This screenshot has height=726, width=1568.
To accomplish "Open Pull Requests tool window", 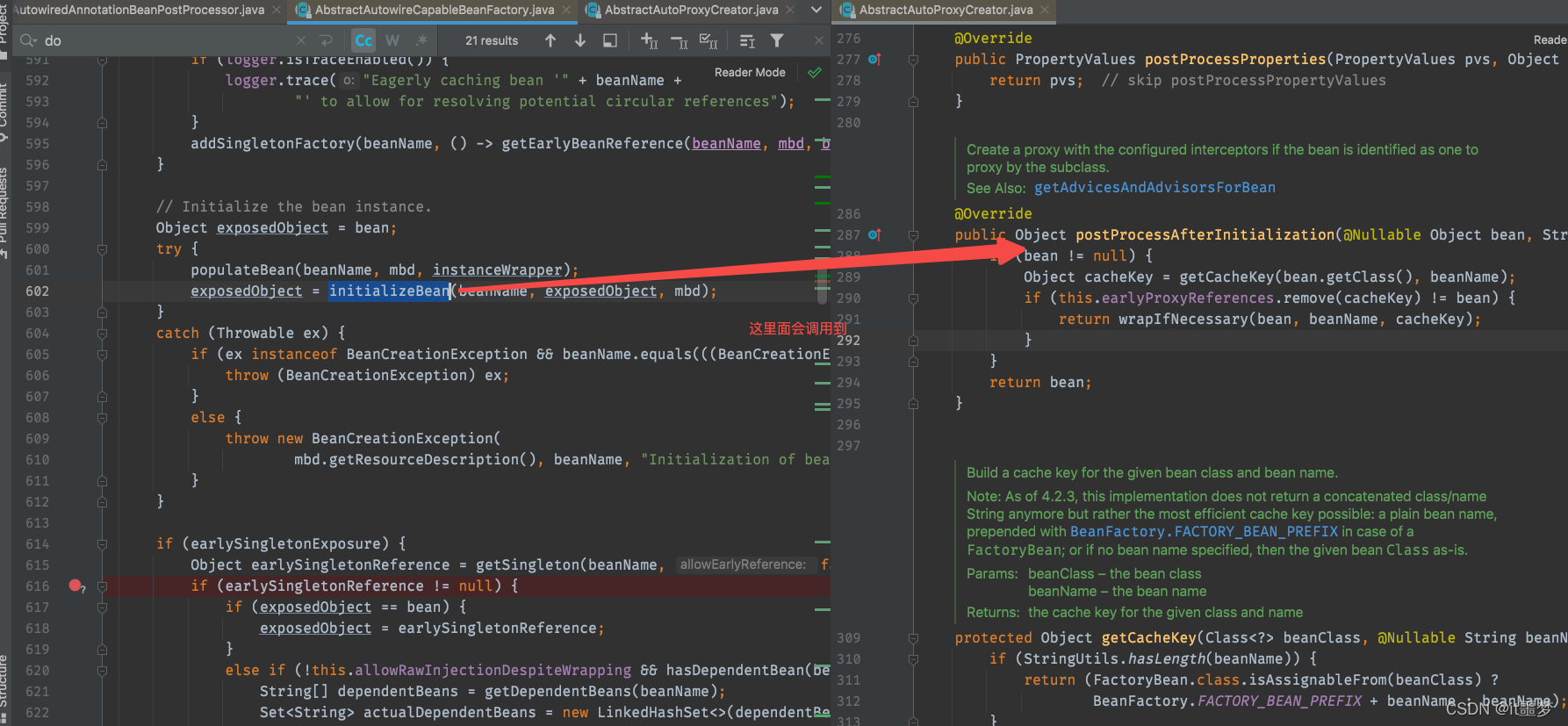I will [x=4, y=211].
